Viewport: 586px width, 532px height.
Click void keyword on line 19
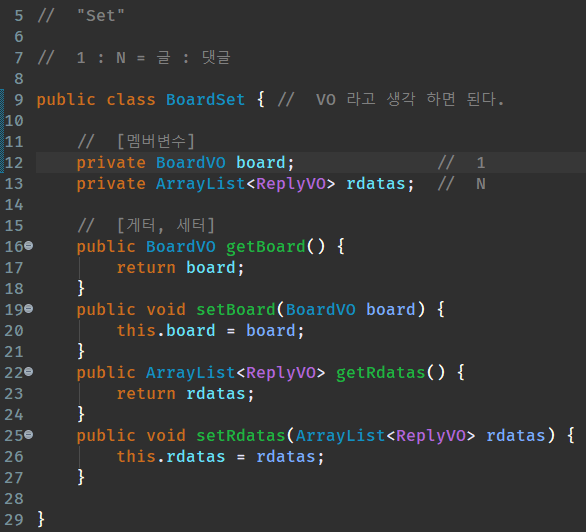166,310
